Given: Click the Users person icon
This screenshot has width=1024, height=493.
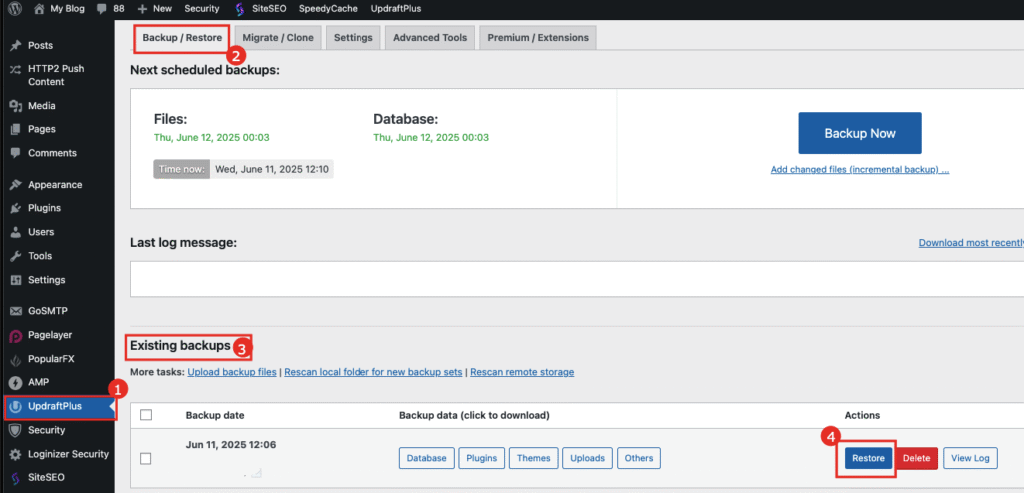Looking at the screenshot, I should [x=16, y=232].
